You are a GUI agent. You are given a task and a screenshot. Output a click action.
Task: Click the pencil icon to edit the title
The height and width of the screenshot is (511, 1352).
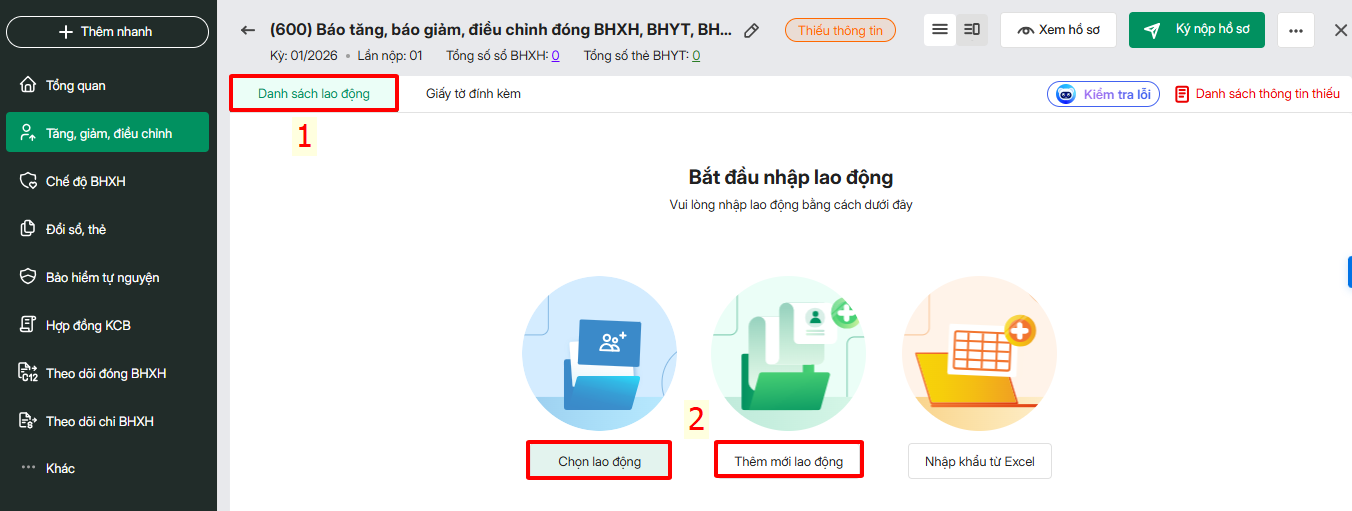752,31
